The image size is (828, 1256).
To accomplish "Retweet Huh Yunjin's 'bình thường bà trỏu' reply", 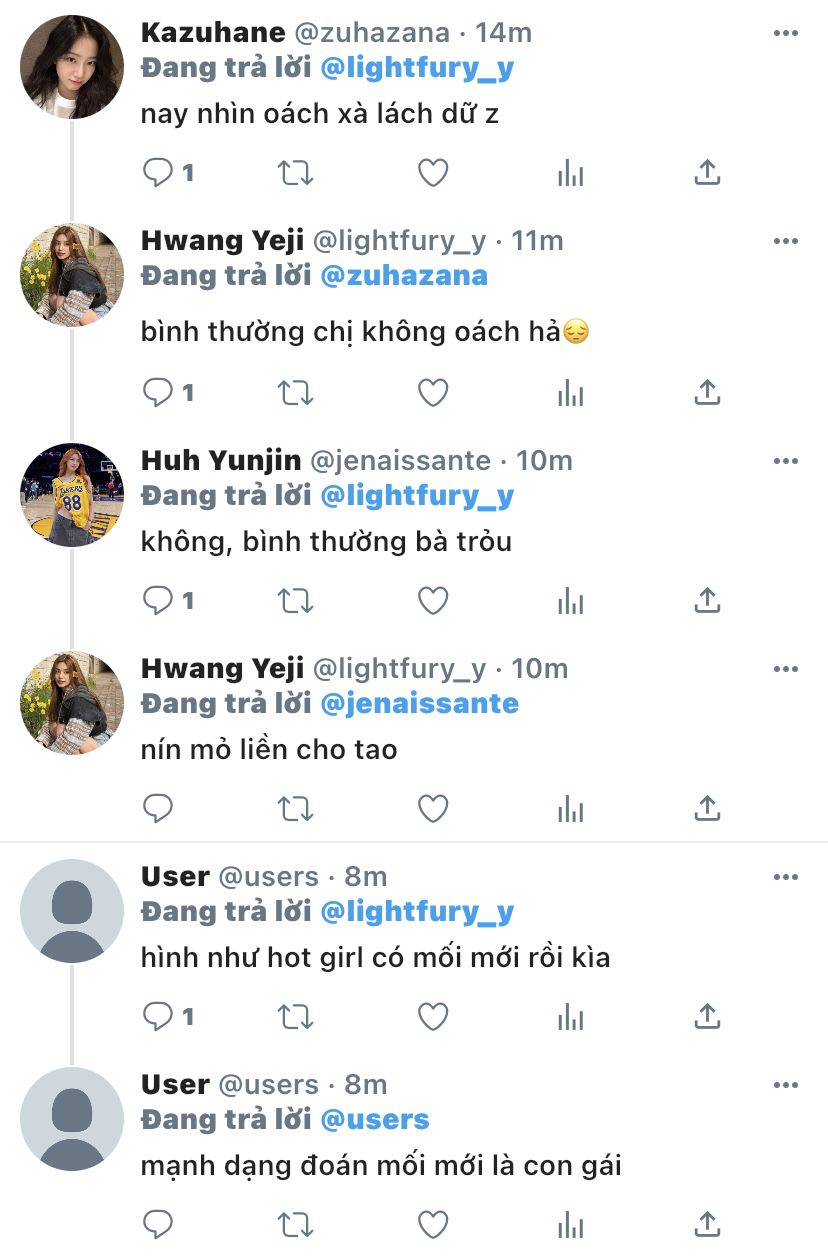I will tap(295, 600).
